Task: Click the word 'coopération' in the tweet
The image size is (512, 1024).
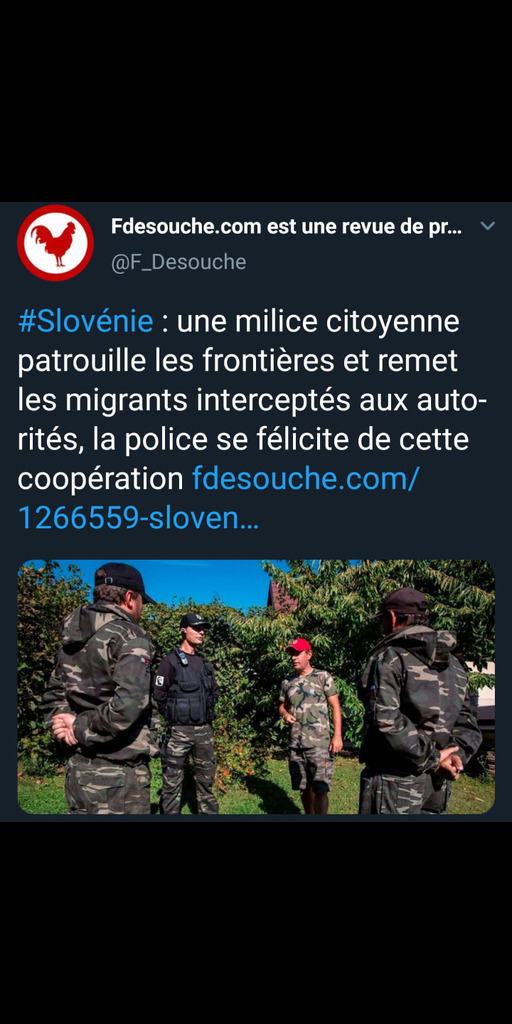Action: click(101, 479)
